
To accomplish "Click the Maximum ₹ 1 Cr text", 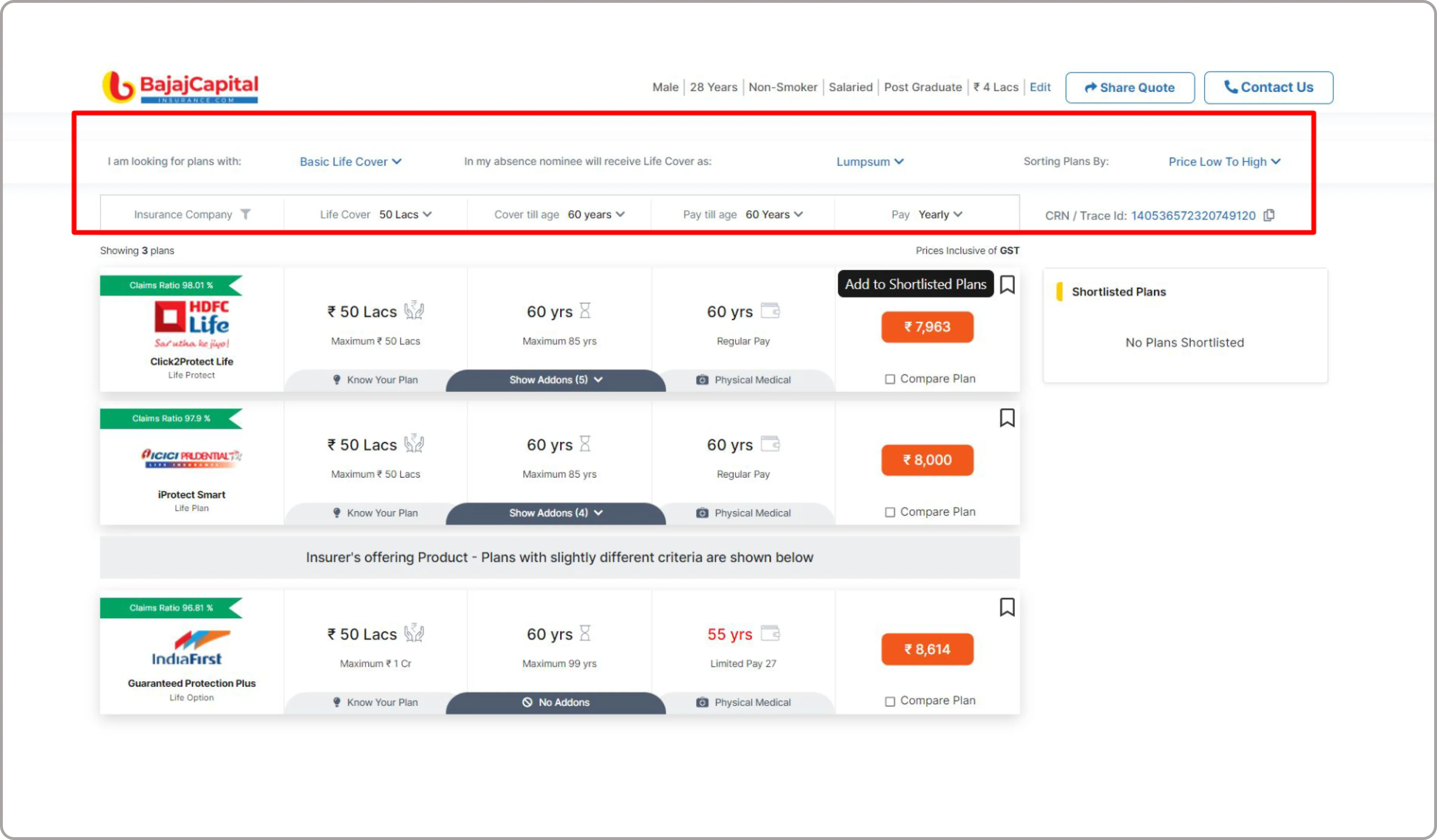I will tap(376, 663).
